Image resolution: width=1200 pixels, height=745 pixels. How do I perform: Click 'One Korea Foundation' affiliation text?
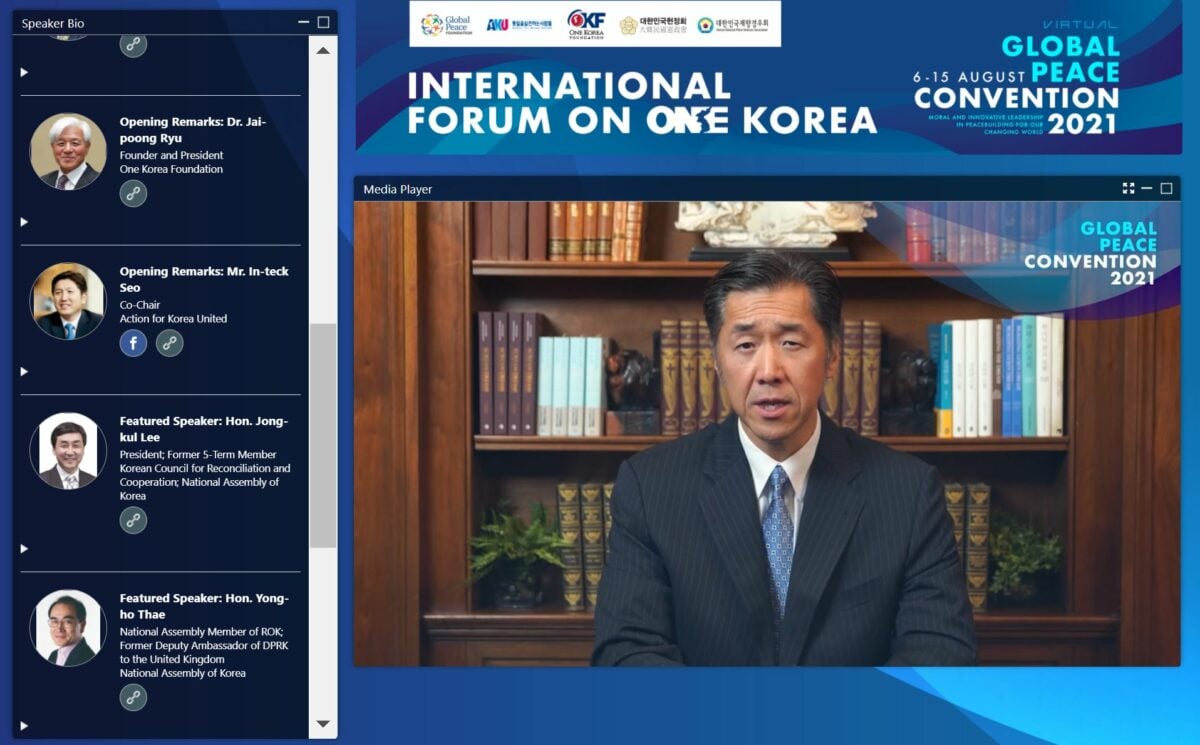tap(171, 169)
